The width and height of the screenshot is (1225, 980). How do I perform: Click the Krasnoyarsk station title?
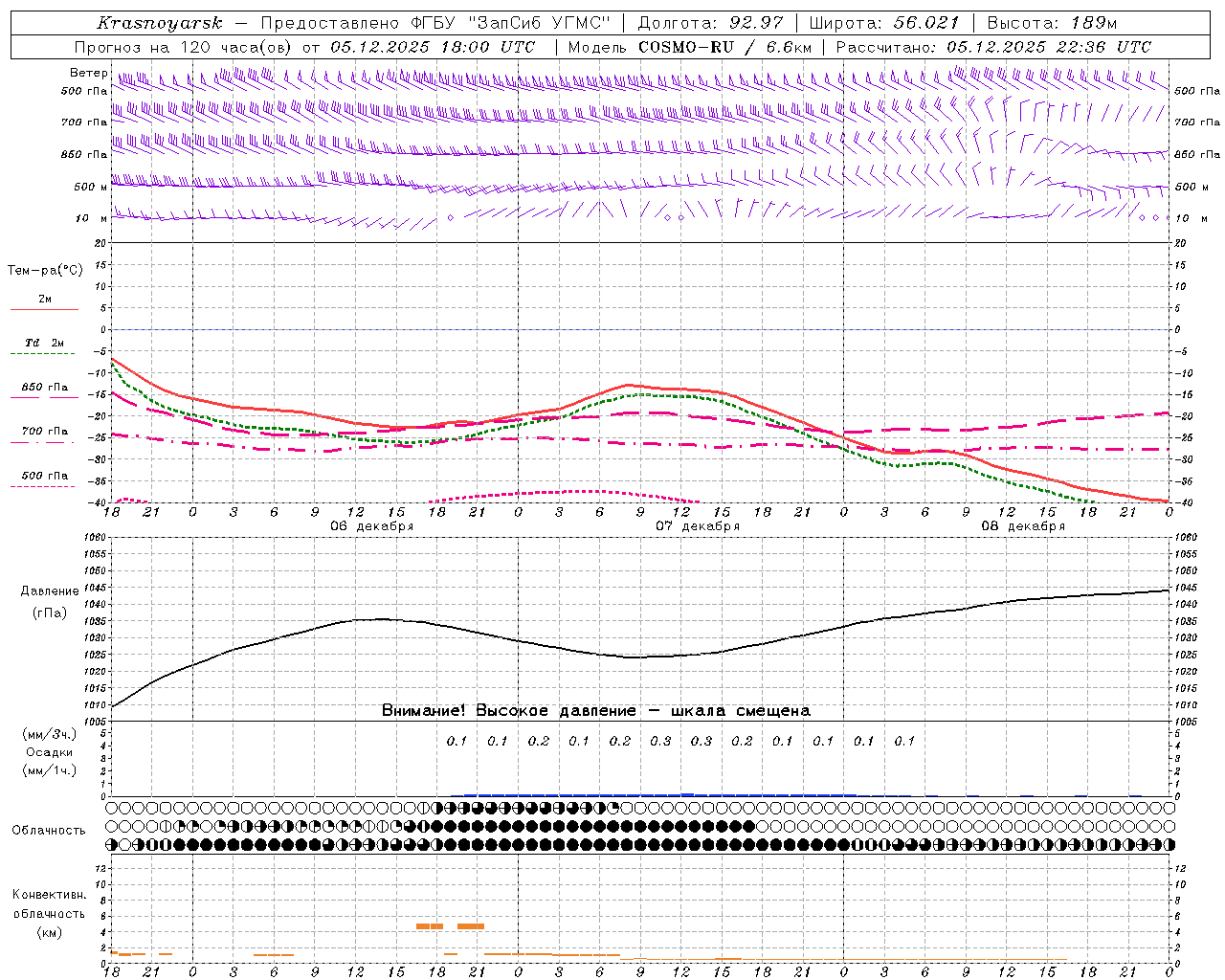point(160,23)
